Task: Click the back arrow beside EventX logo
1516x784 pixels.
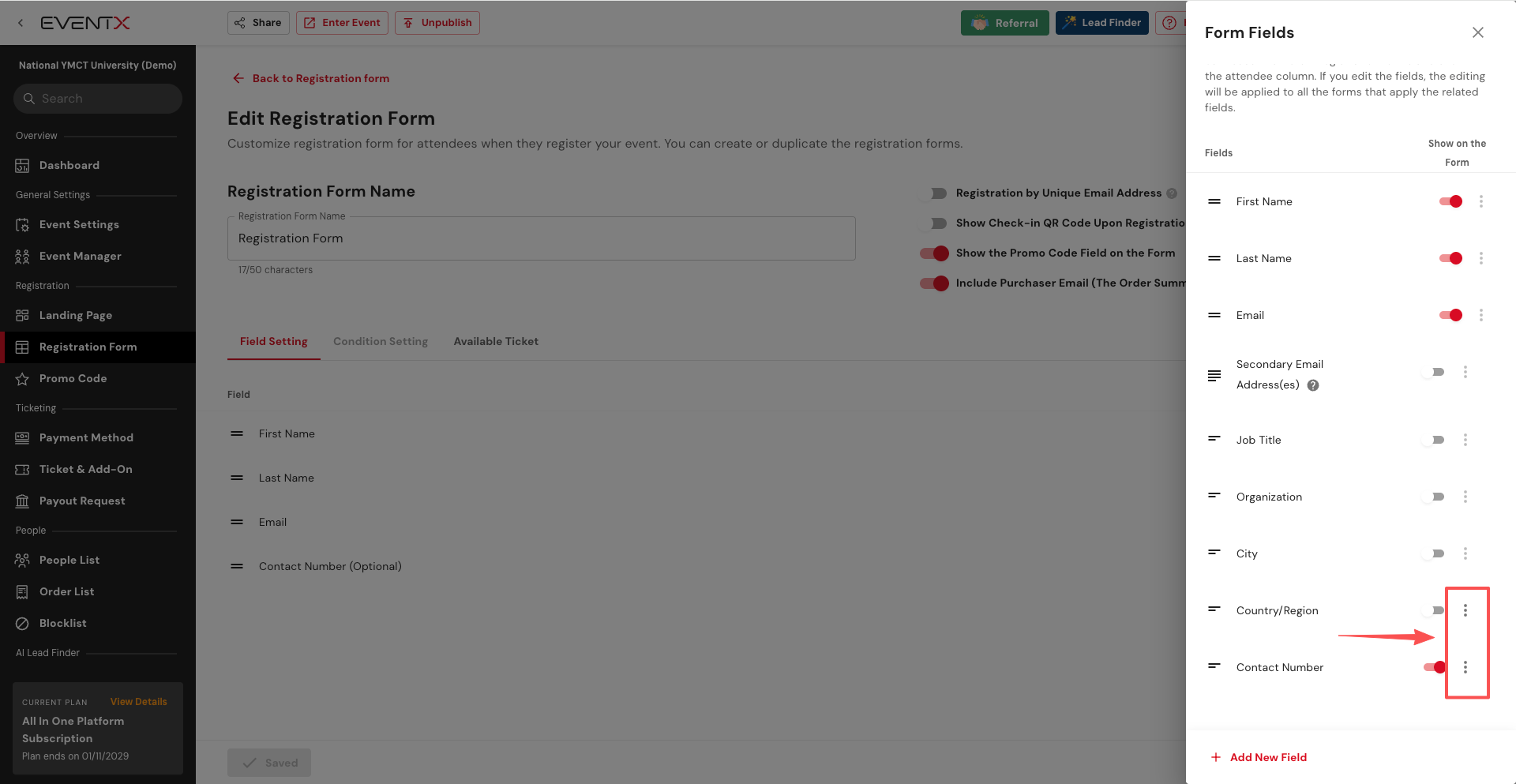Action: click(x=21, y=23)
